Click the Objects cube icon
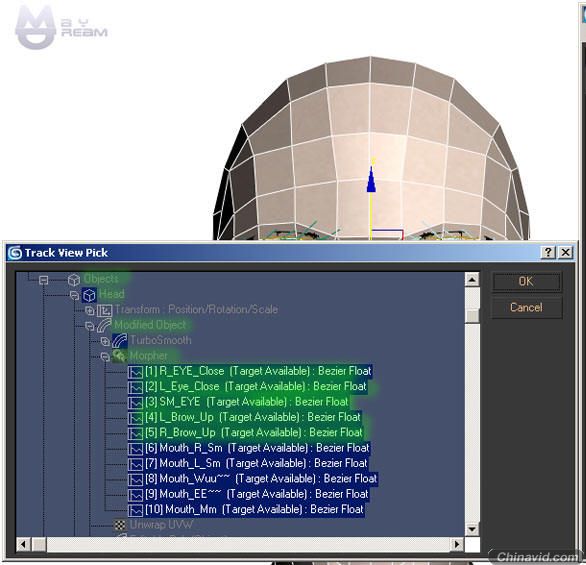 (74, 279)
